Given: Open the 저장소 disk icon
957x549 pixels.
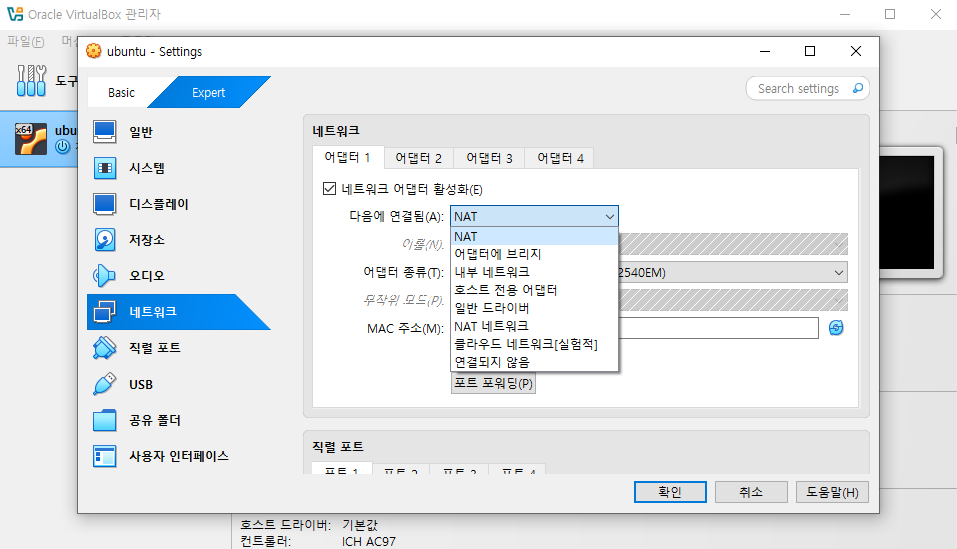Looking at the screenshot, I should [x=104, y=240].
